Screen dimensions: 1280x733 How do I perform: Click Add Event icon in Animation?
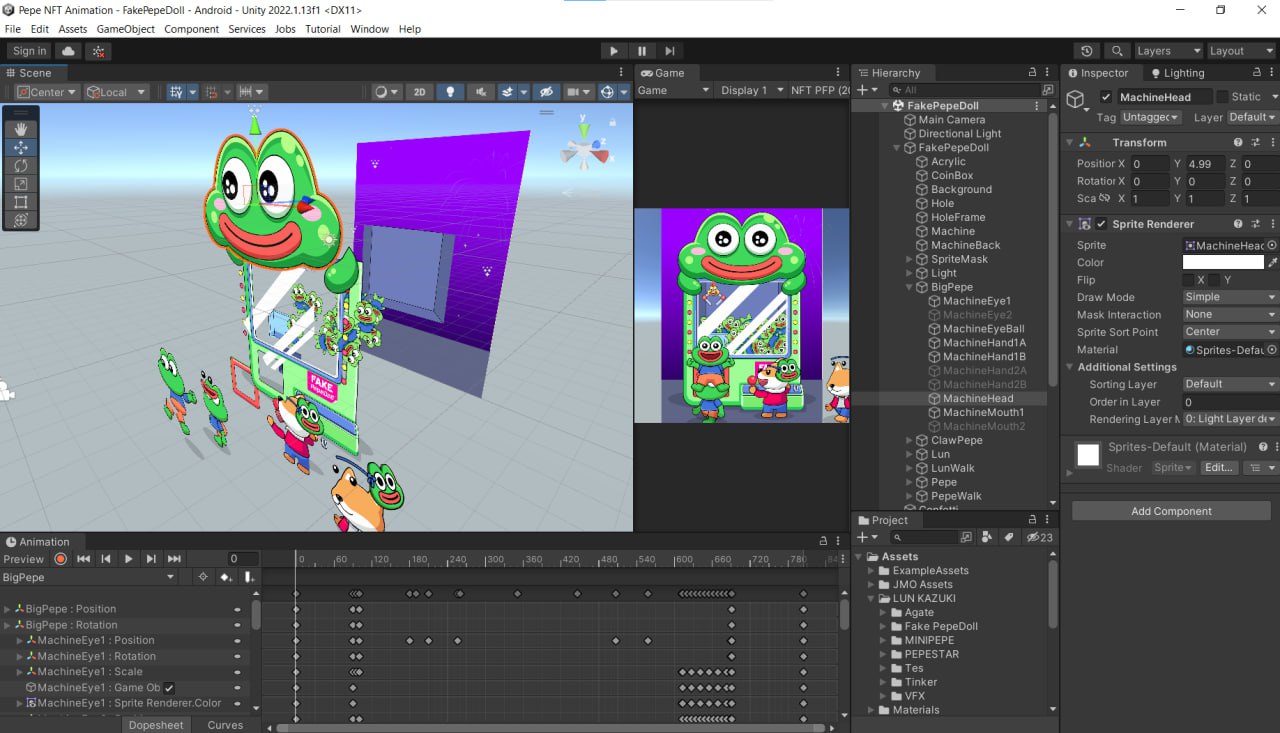point(249,577)
